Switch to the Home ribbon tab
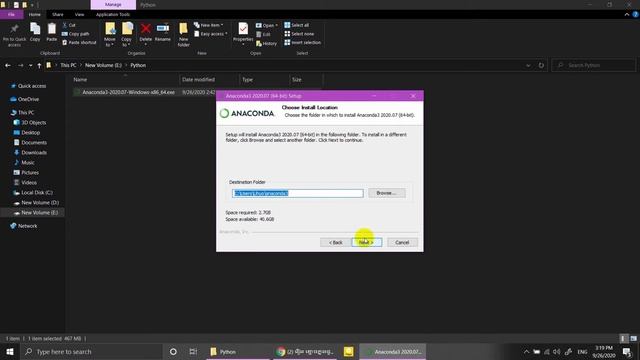This screenshot has height=360, width=640. pyautogui.click(x=35, y=15)
